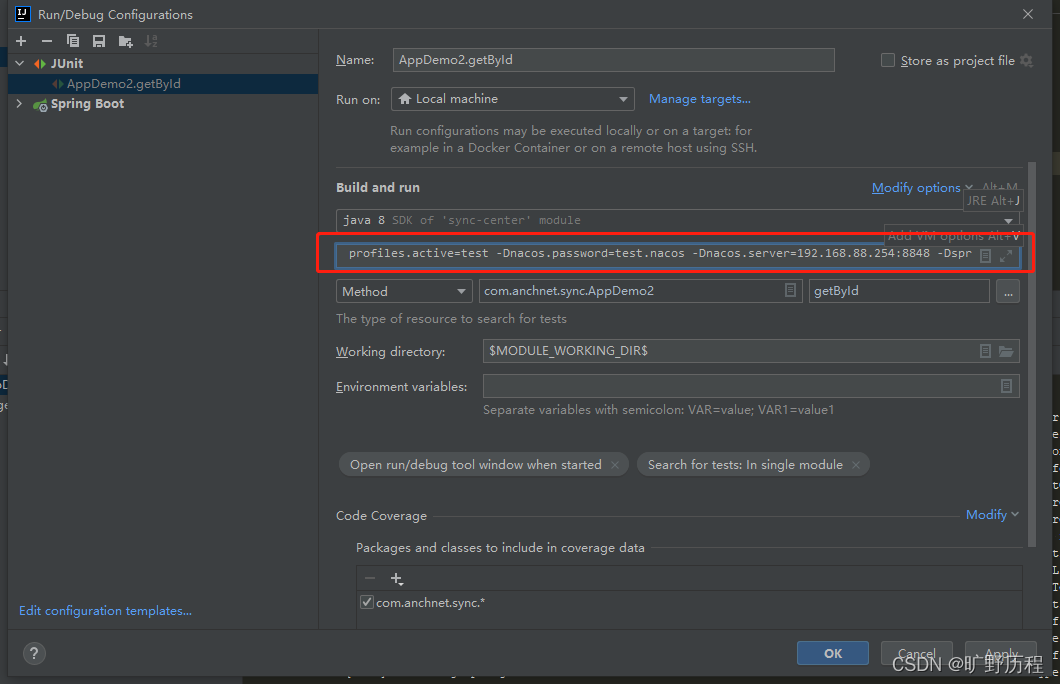Save the current configuration
This screenshot has height=684, width=1060.
96,40
